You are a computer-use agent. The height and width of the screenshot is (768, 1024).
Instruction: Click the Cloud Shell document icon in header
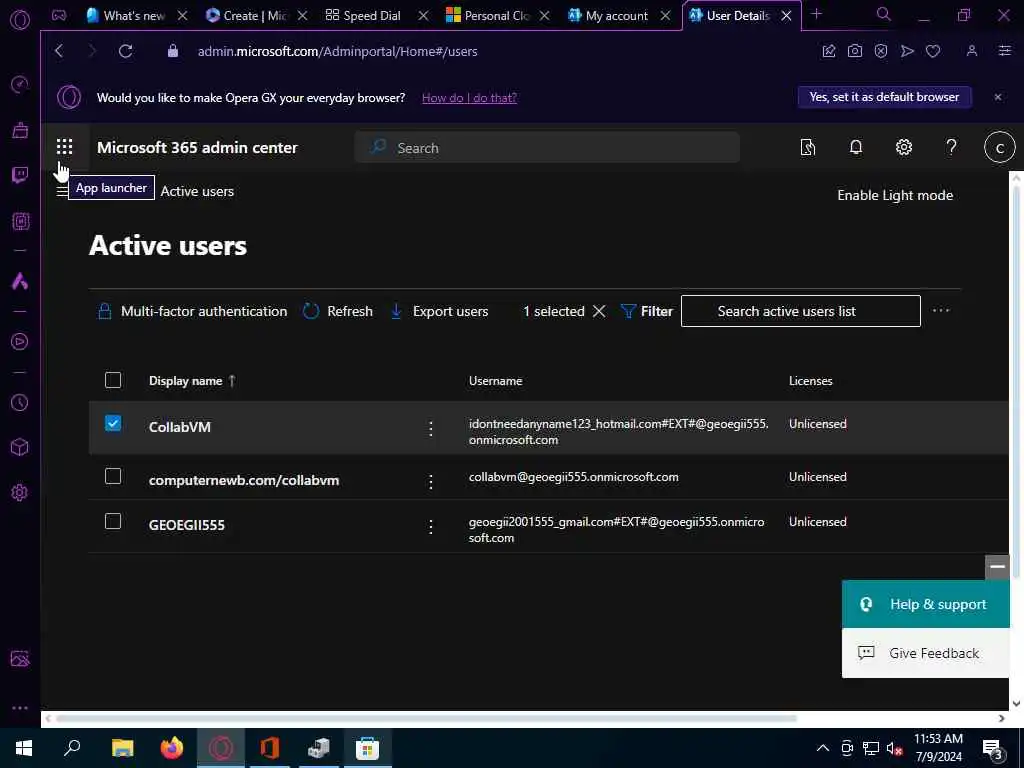pyautogui.click(x=808, y=148)
